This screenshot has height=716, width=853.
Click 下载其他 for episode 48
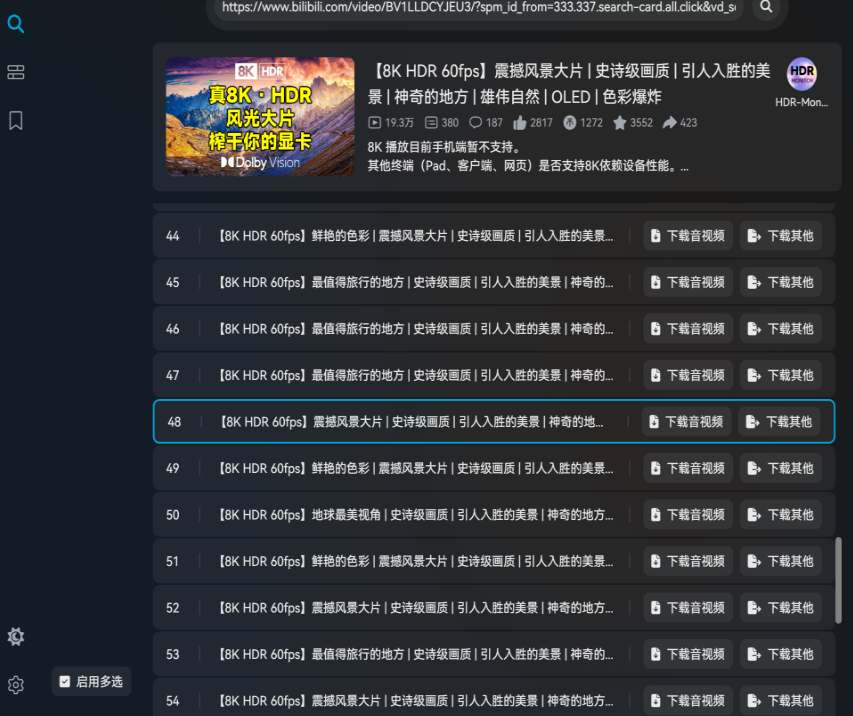[x=779, y=422]
